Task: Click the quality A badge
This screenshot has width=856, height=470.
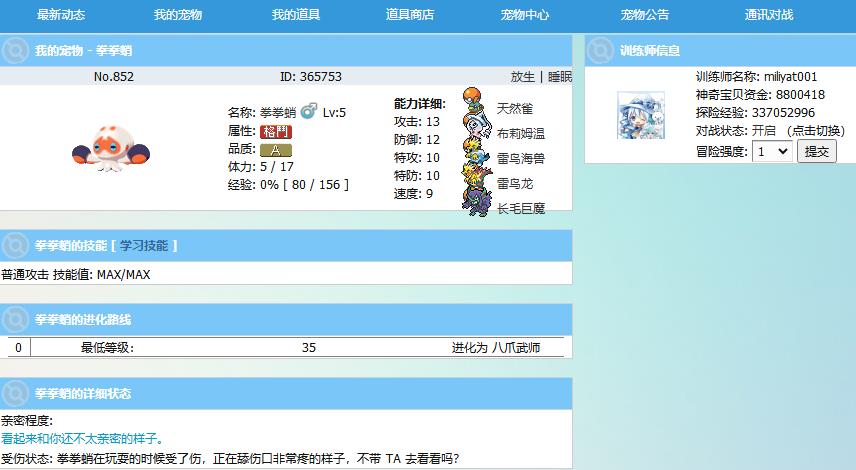Action: 276,150
